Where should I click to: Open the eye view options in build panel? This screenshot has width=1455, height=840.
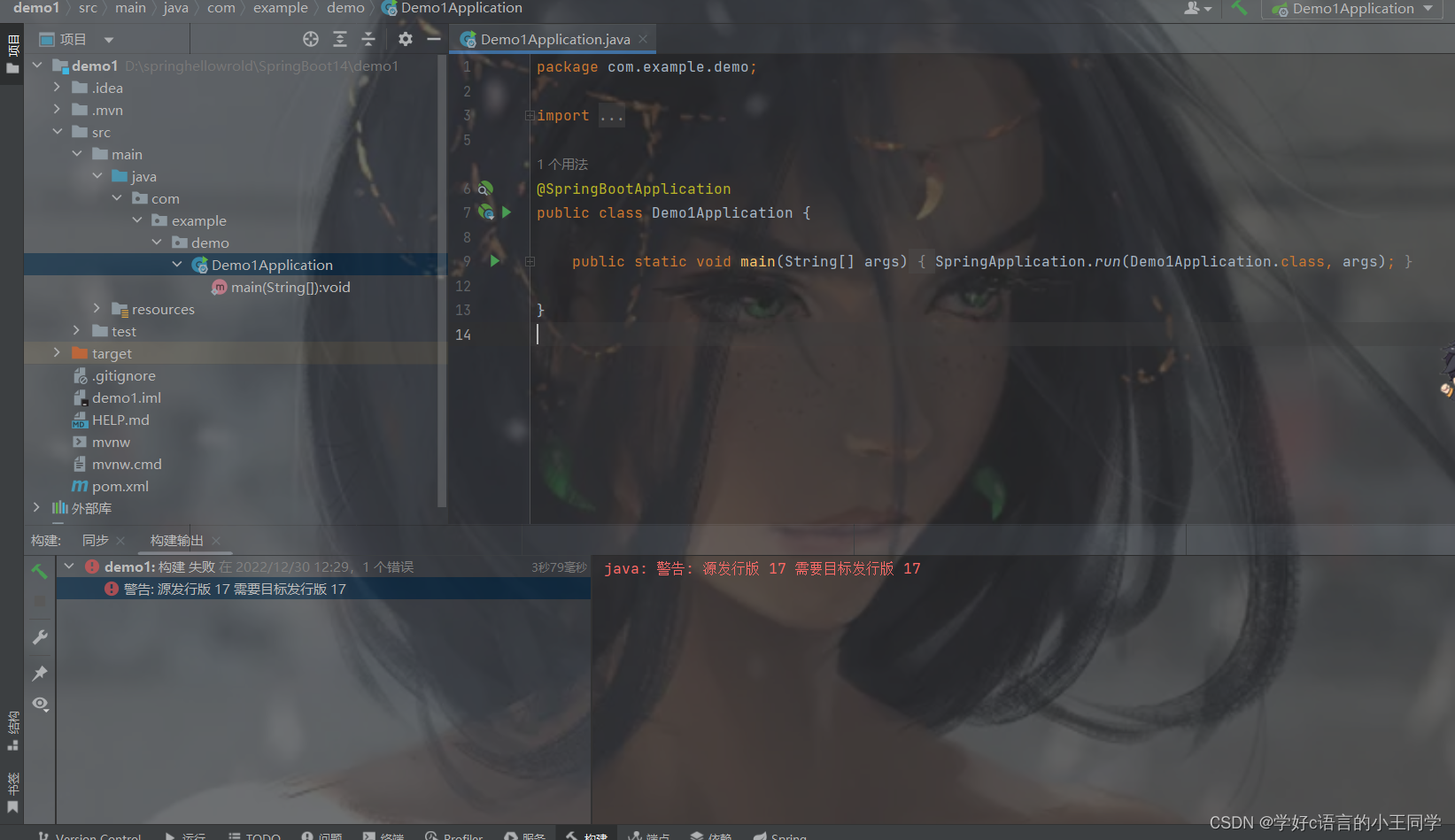(40, 704)
